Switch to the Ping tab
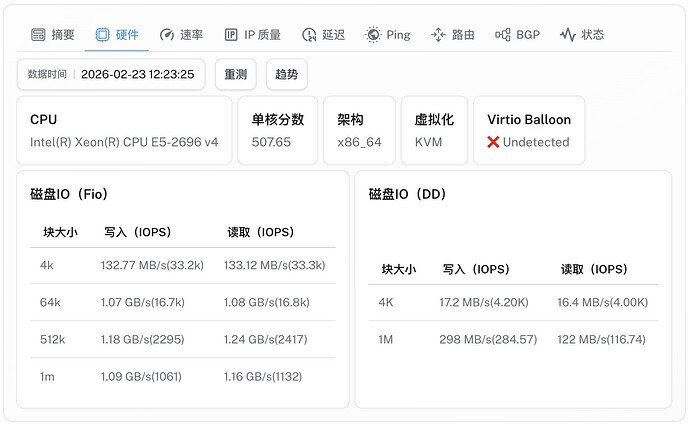This screenshot has width=690, height=427. tap(388, 34)
